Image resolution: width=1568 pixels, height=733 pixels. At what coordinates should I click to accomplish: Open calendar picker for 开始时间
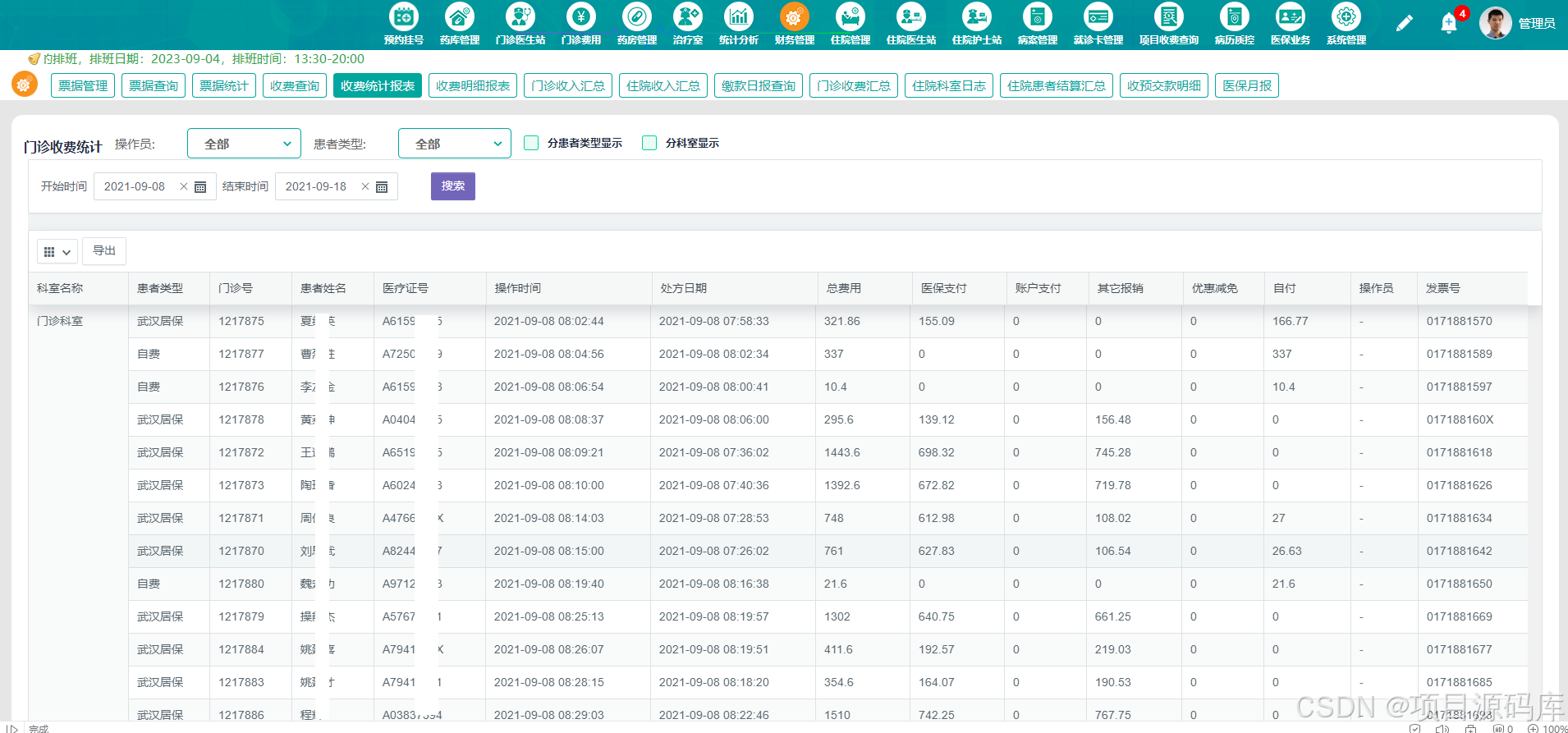tap(200, 187)
